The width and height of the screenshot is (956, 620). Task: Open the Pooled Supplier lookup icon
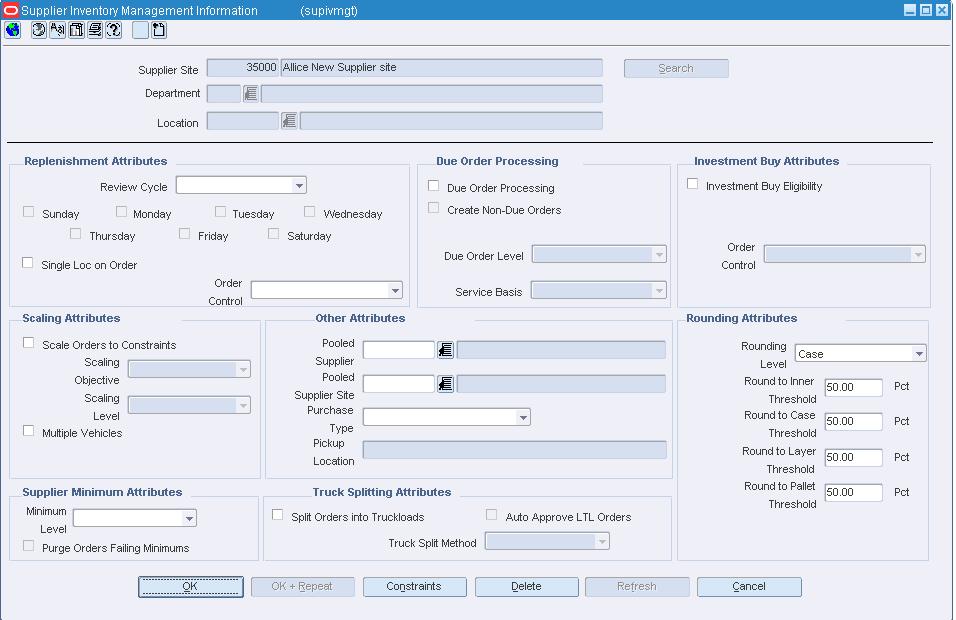point(445,350)
